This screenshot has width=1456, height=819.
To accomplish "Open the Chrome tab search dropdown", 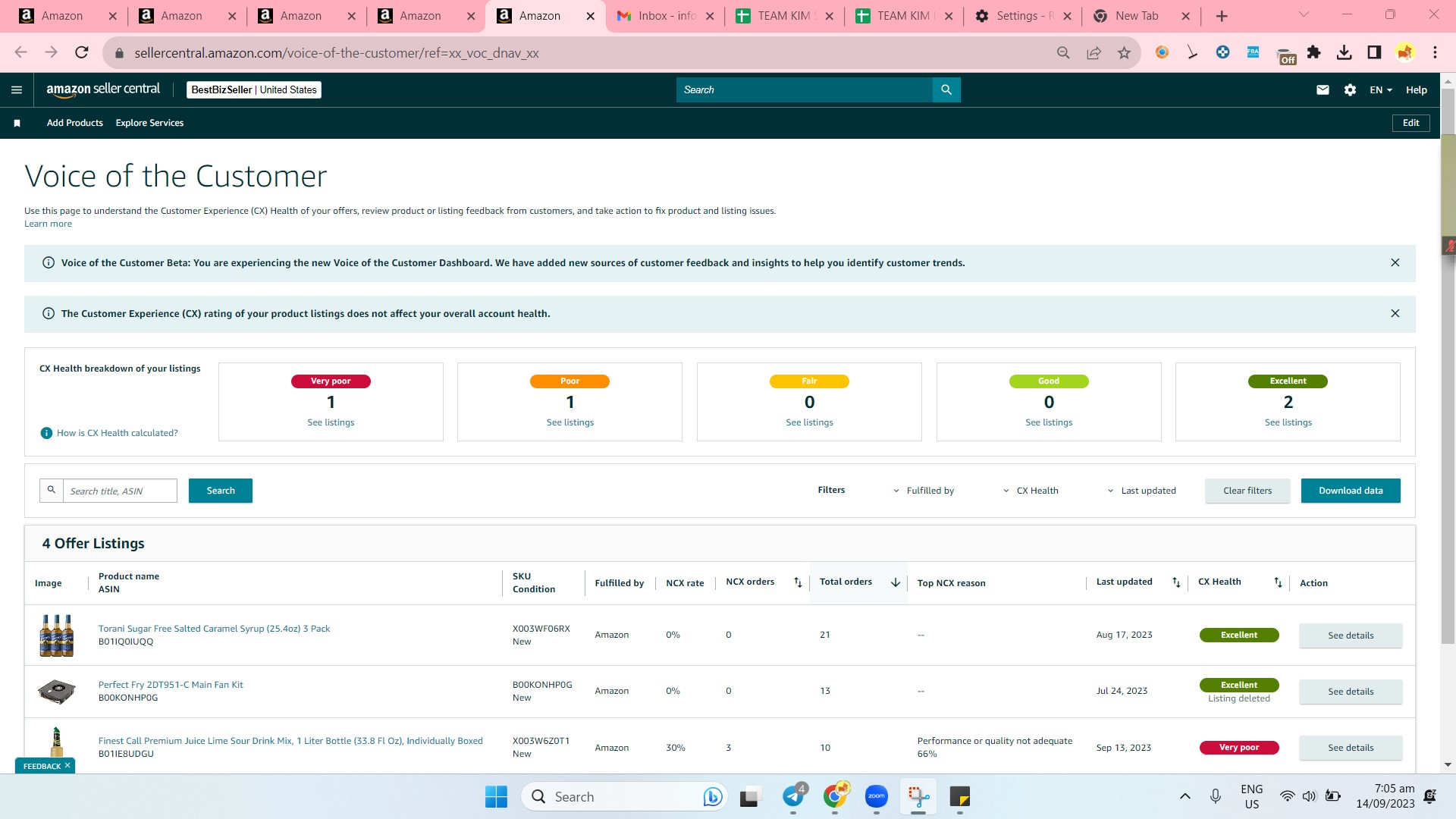I will pyautogui.click(x=1304, y=14).
